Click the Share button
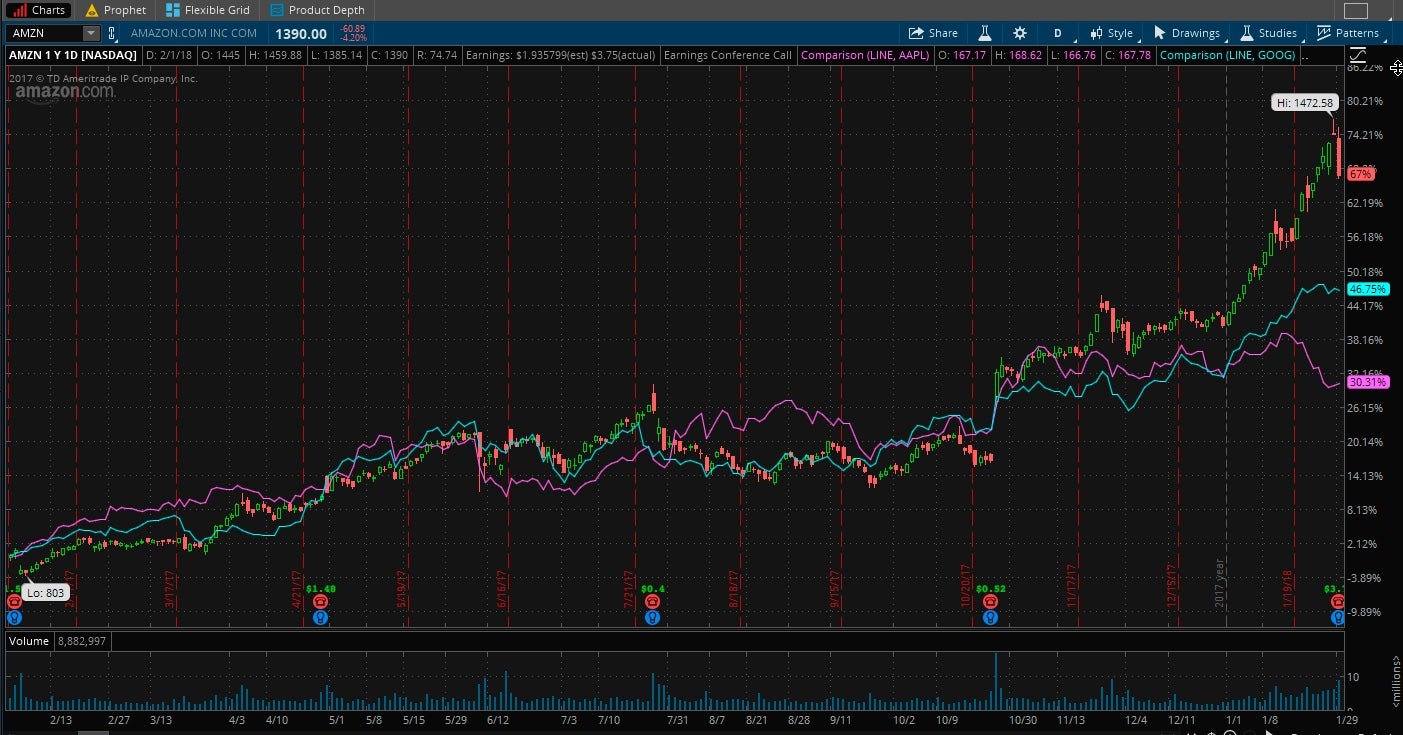This screenshot has width=1403, height=735. pos(932,33)
